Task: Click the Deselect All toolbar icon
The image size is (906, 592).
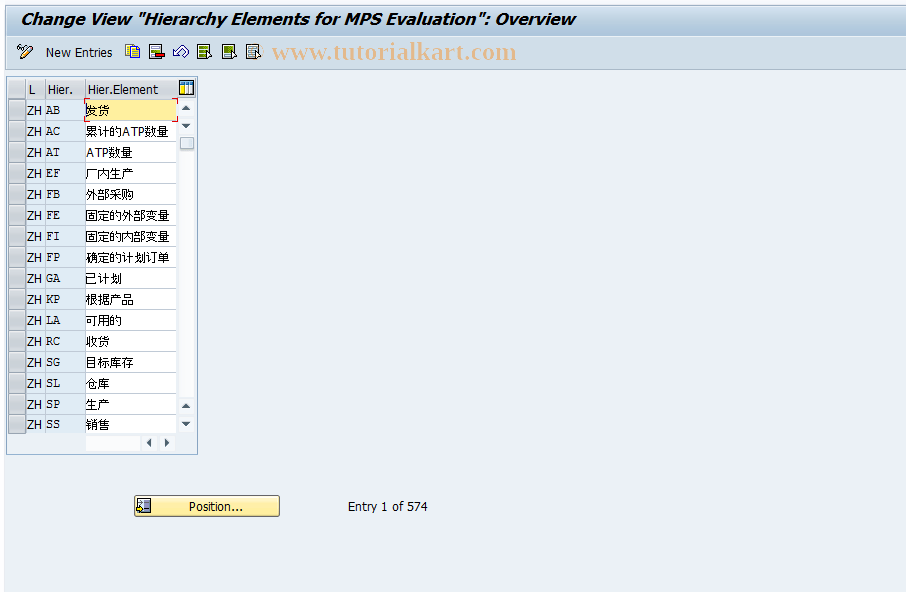Action: 253,51
